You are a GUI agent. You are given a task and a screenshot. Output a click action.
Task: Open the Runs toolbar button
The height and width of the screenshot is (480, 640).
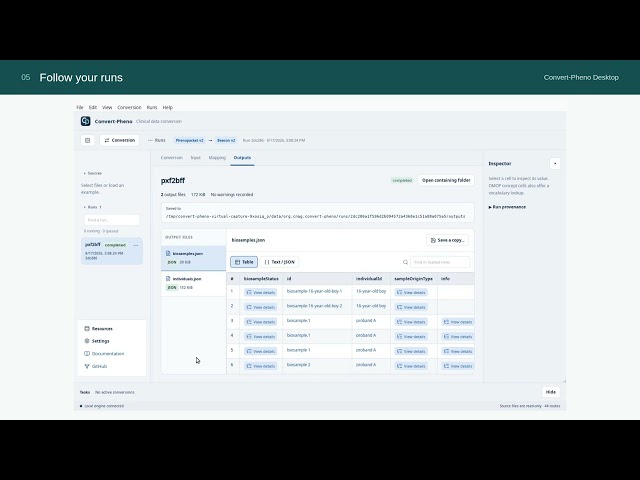[x=157, y=140]
